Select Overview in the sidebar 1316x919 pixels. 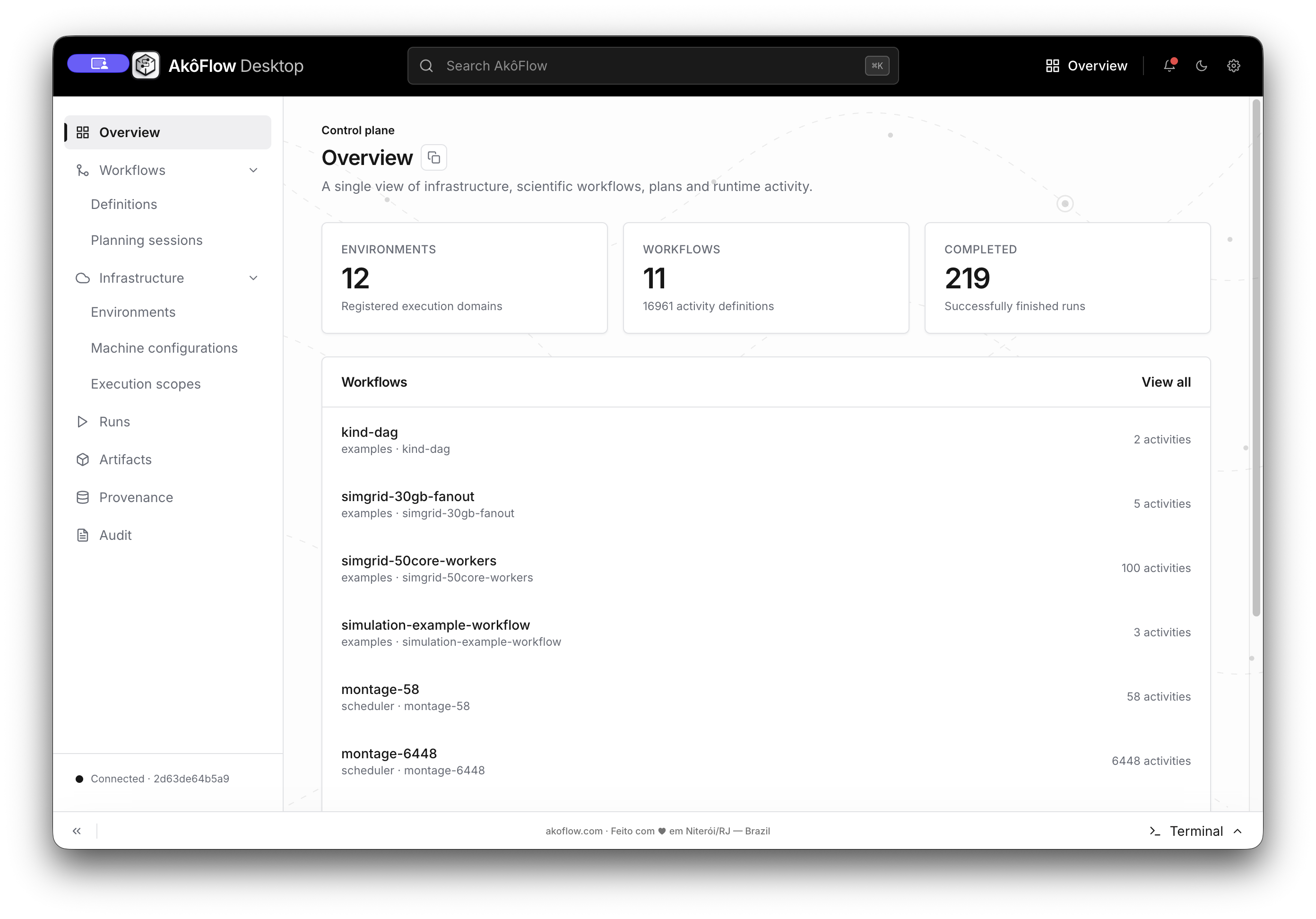click(x=167, y=132)
